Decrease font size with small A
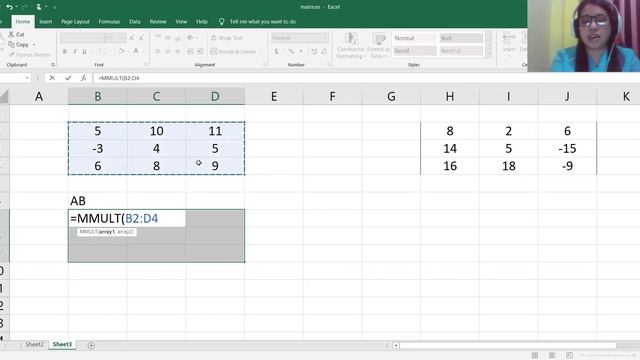Viewport: 640px width, 360px height. (141, 38)
